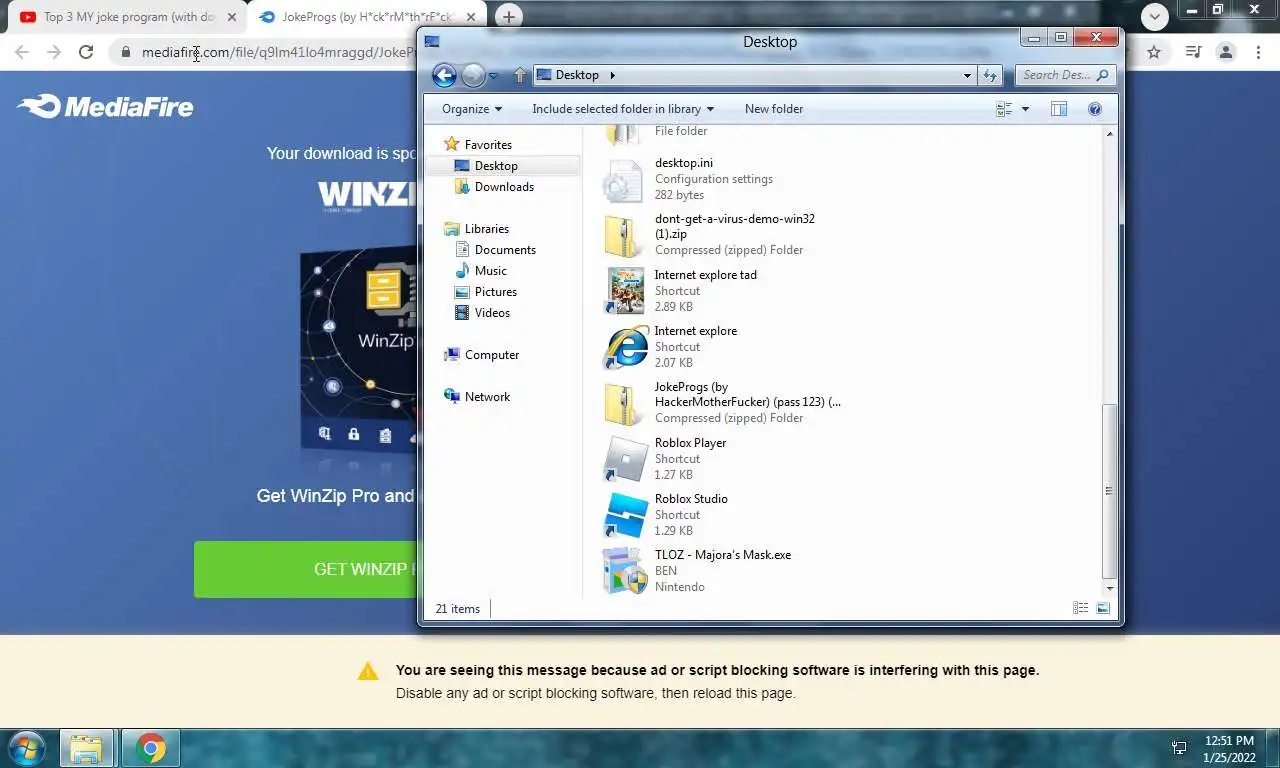Click the 'Roblox Studio' file name text

(691, 499)
